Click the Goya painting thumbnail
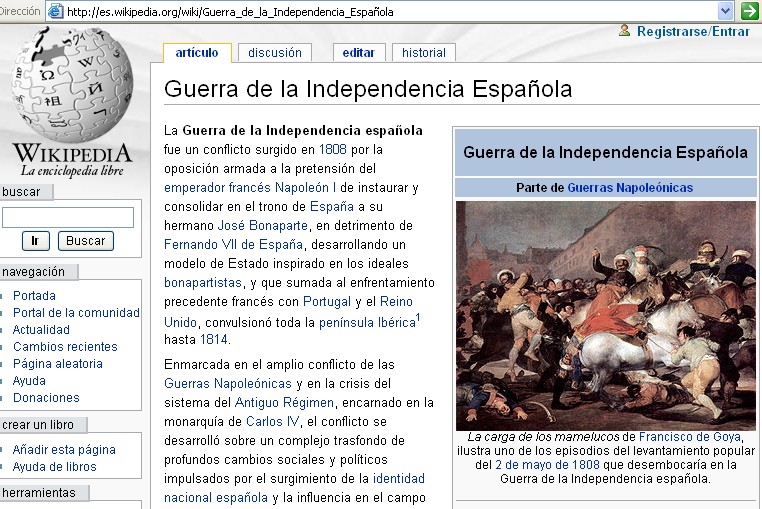762x509 pixels. point(606,316)
